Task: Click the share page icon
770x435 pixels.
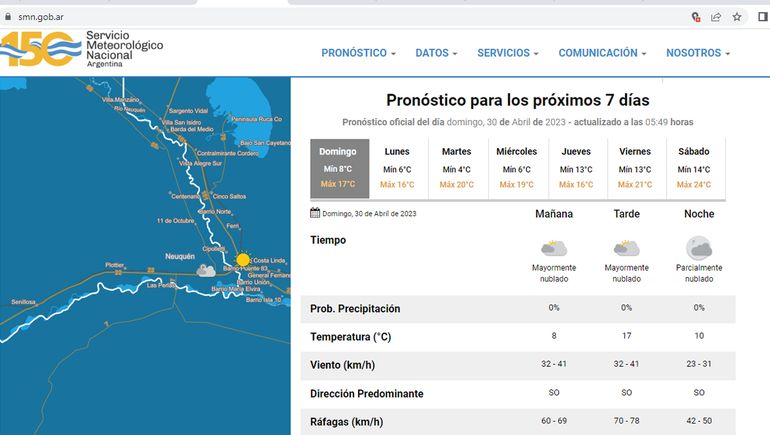Action: [716, 16]
